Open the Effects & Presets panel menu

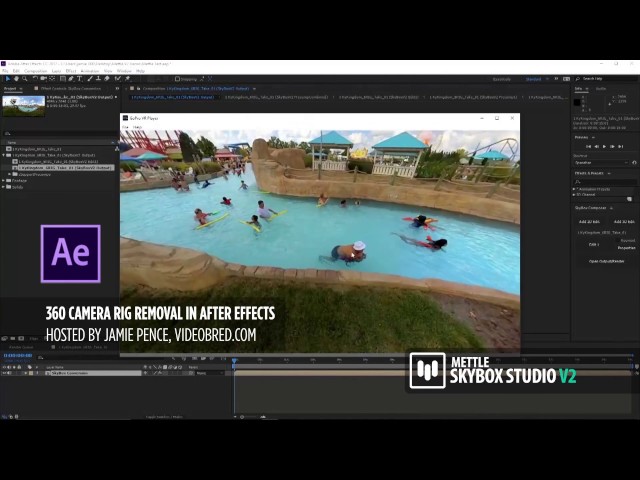(x=609, y=173)
